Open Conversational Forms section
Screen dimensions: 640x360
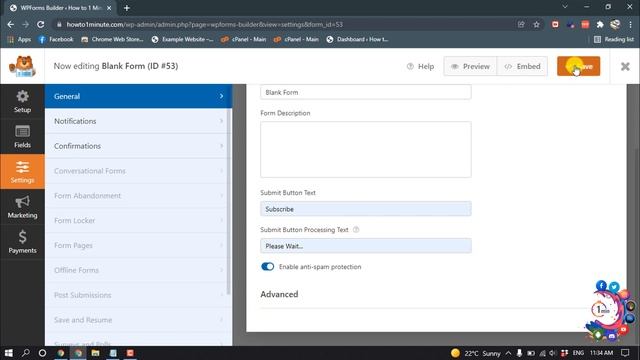click(x=137, y=171)
